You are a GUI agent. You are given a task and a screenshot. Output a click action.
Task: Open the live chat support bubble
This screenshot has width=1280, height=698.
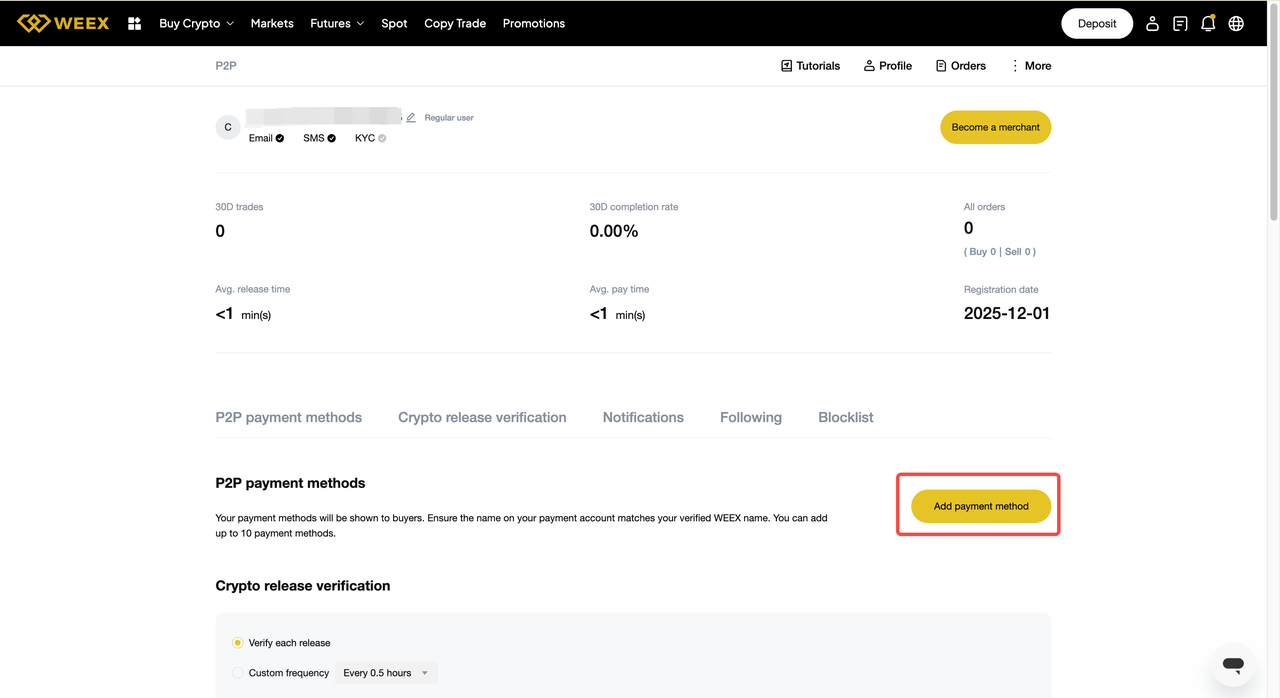pyautogui.click(x=1233, y=664)
